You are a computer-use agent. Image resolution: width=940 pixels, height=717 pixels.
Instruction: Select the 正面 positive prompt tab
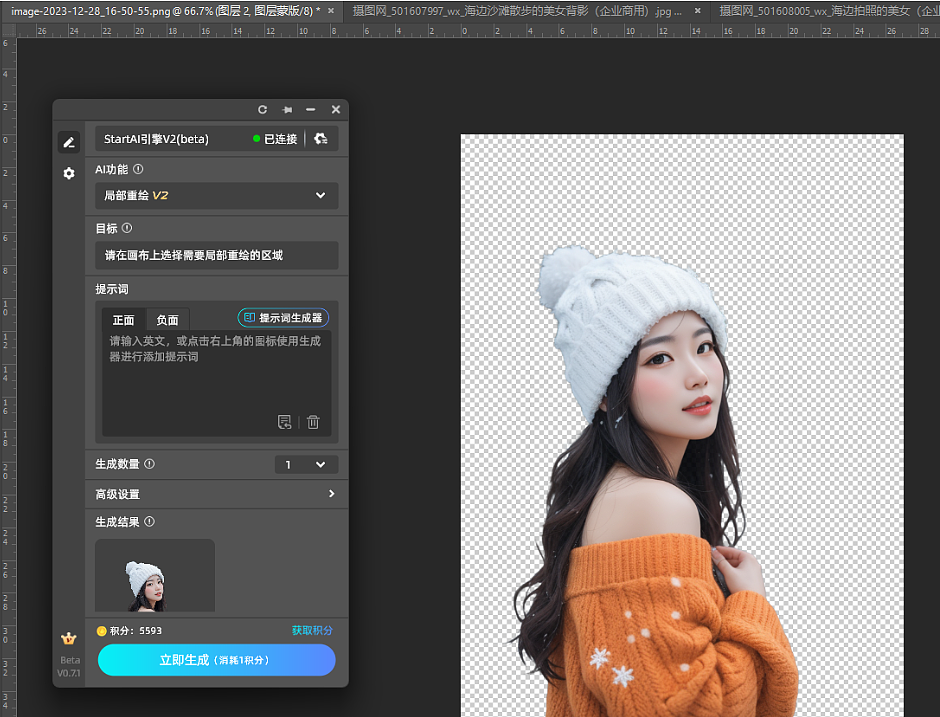pos(122,319)
